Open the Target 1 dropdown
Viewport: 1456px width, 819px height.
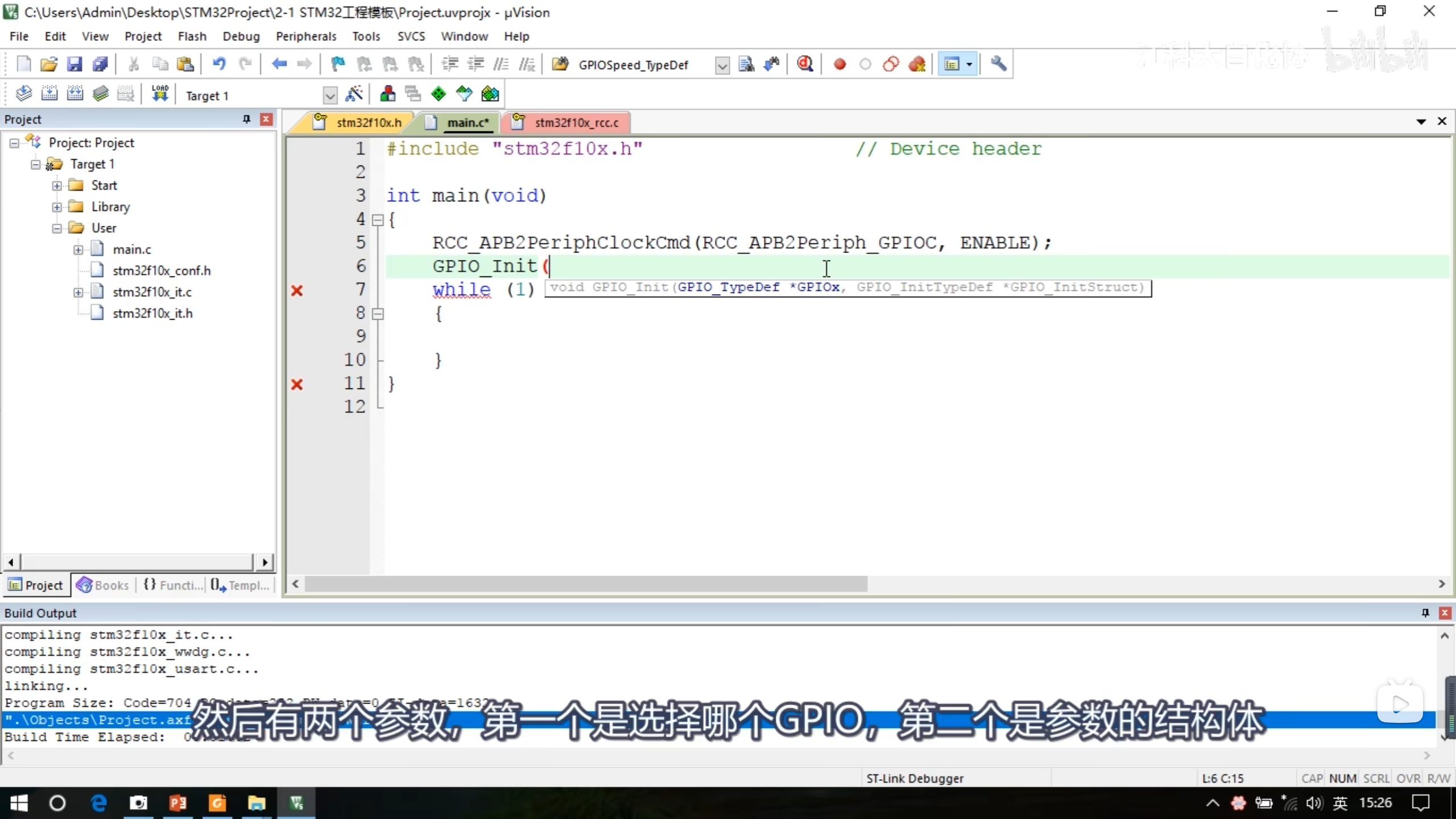click(330, 96)
